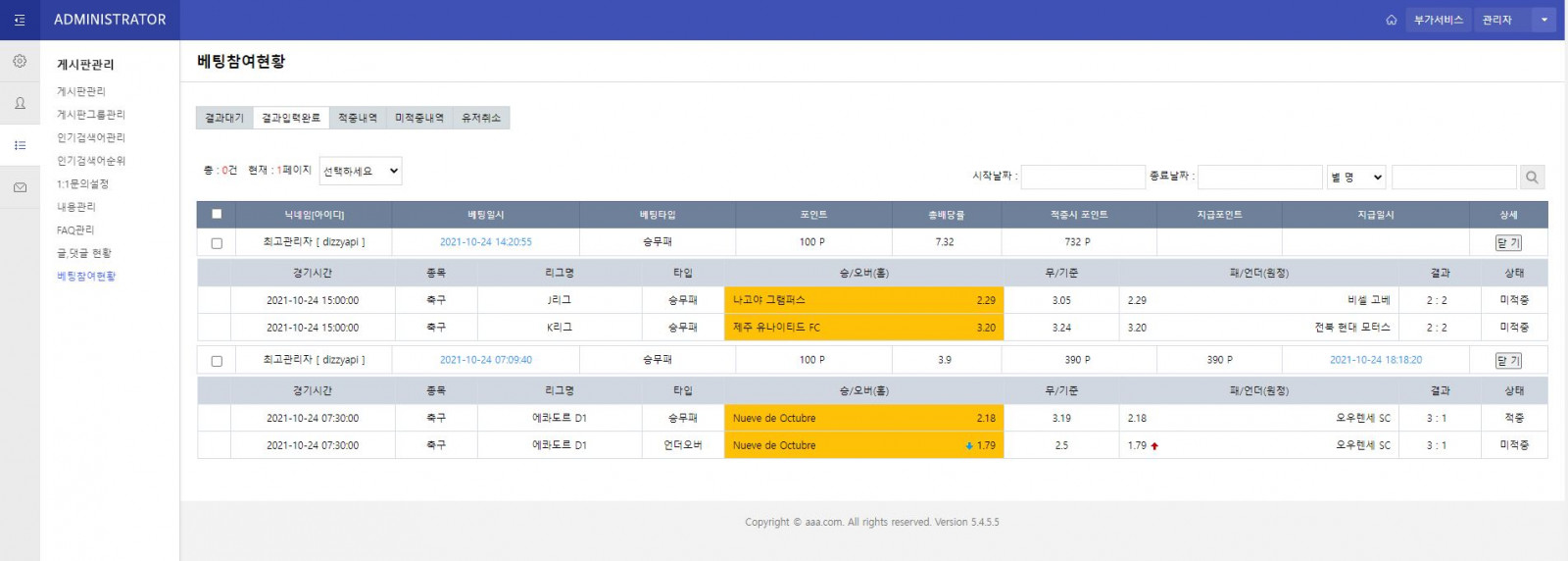The image size is (1568, 561).
Task: Open the mail envelope sidebar icon
Action: [x=20, y=187]
